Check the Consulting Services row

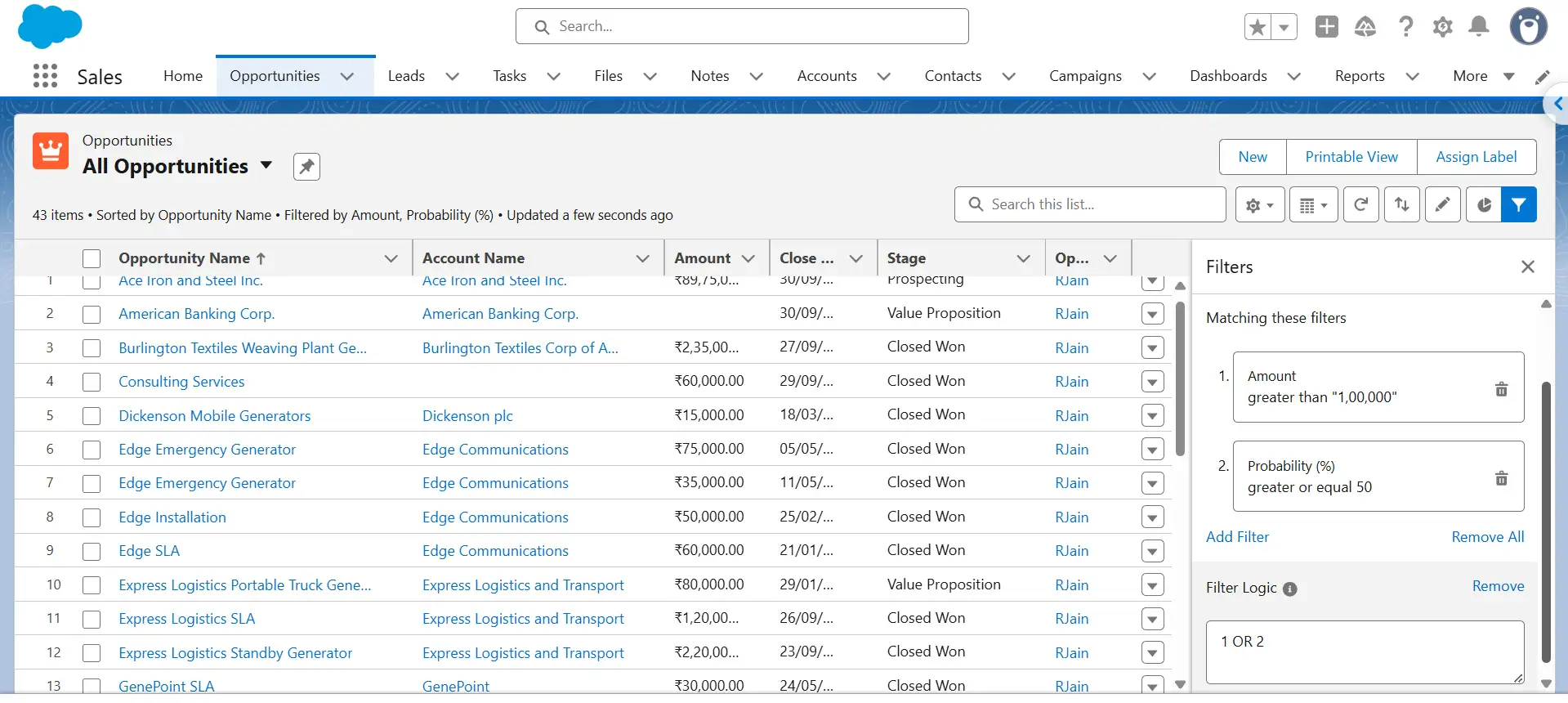coord(92,383)
